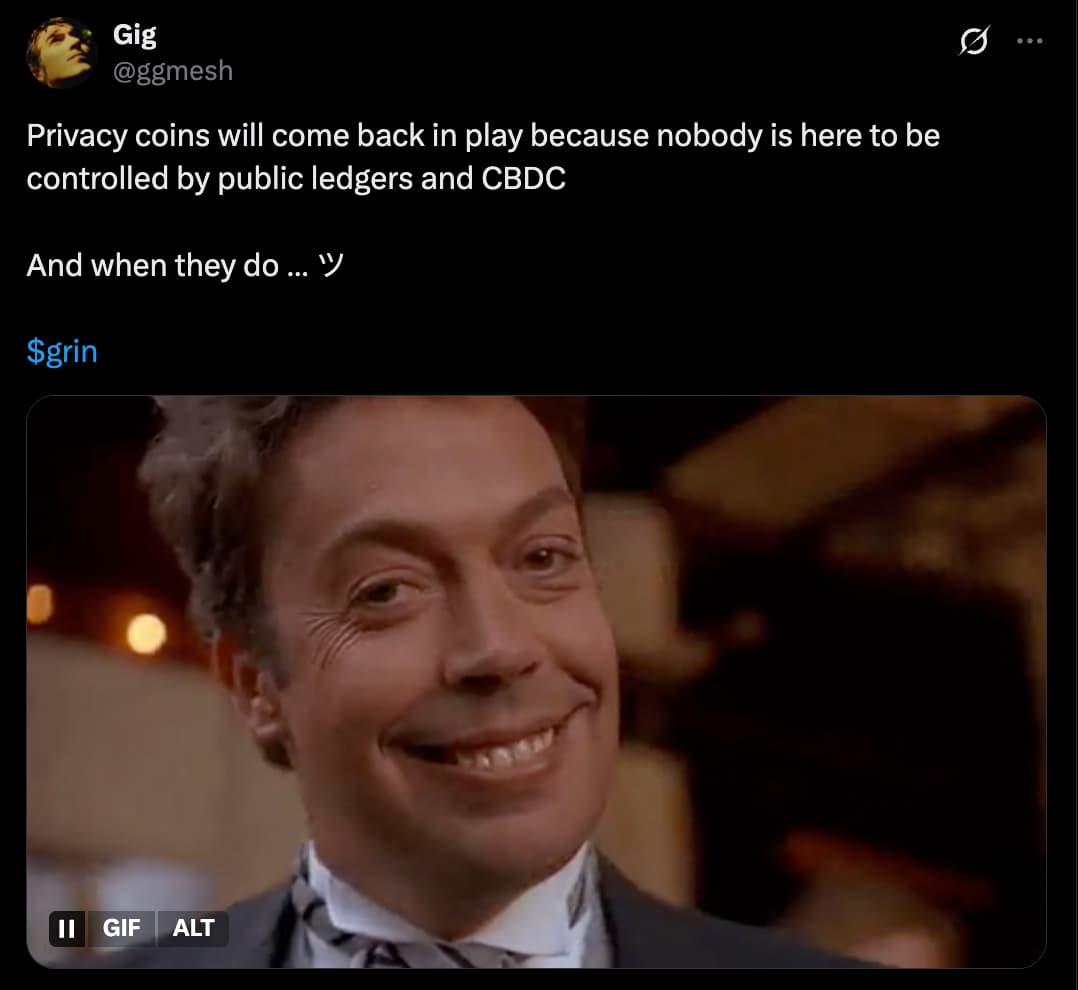Open the smiling man GIF media

536,681
